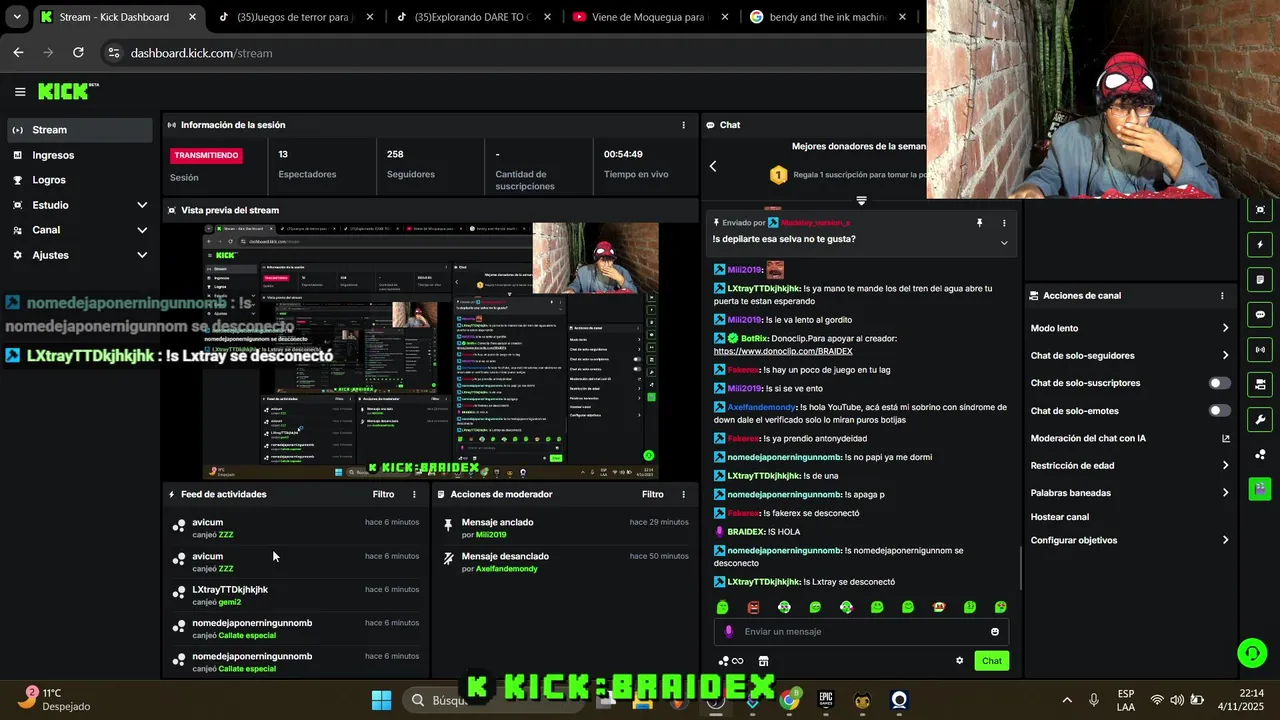Open the Stream section in the sidebar
The height and width of the screenshot is (720, 1280).
click(x=78, y=130)
